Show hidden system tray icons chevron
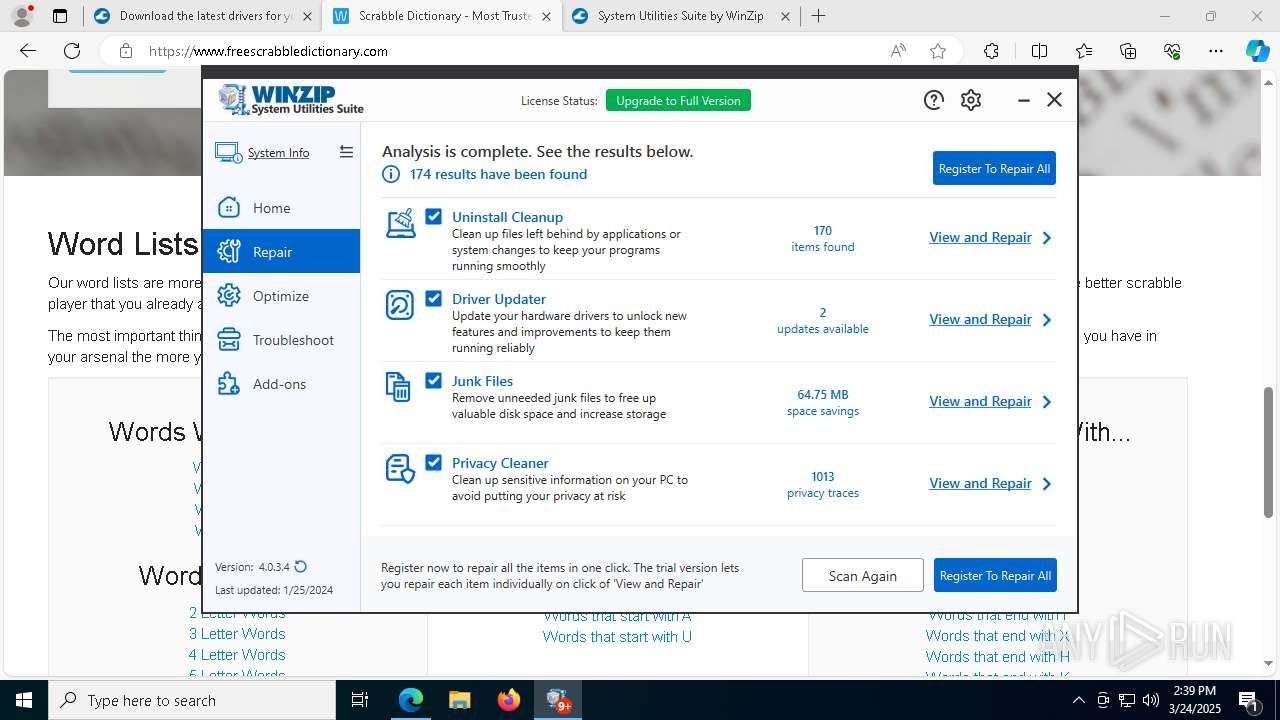1280x720 pixels. click(1078, 700)
